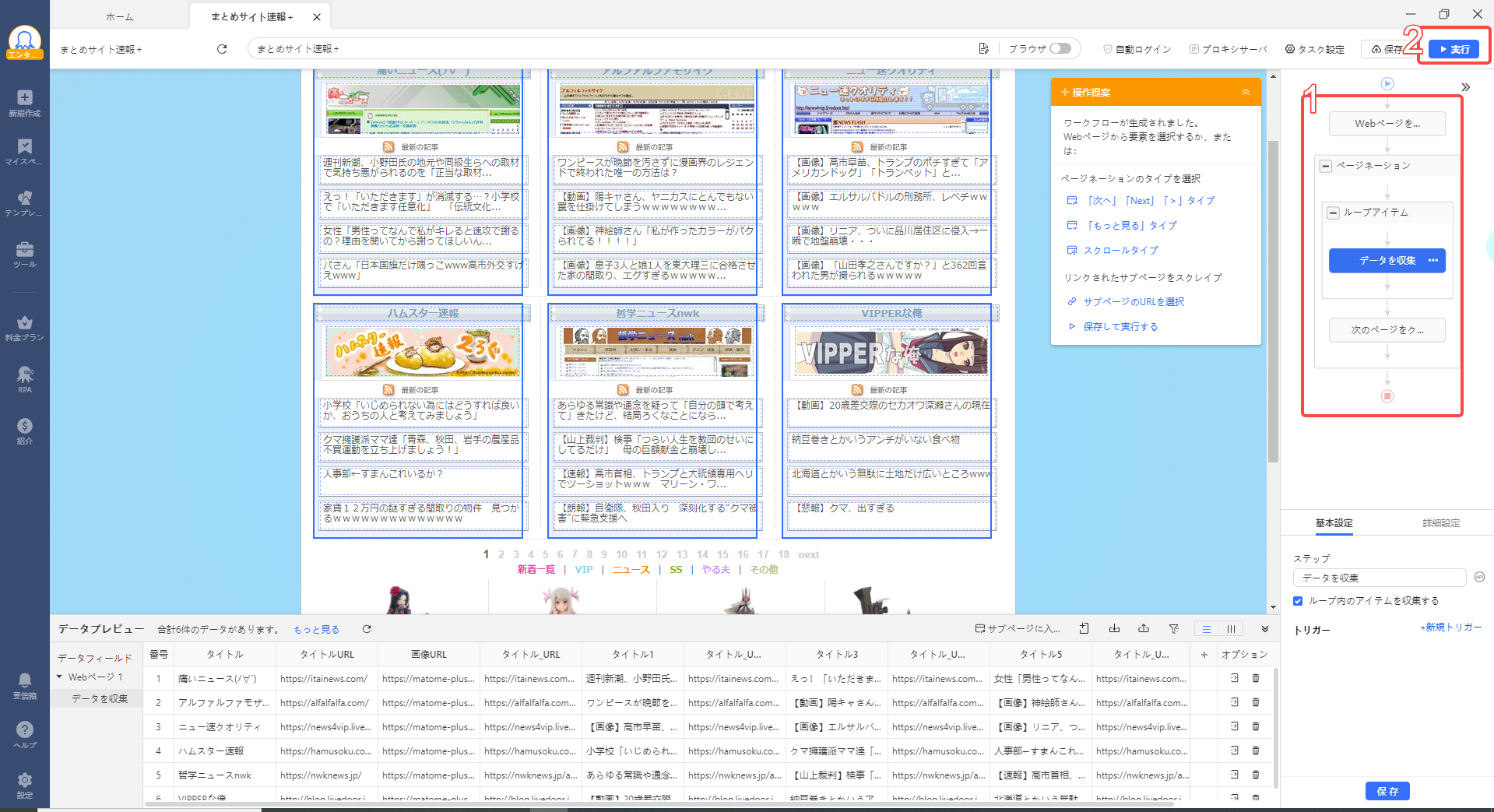Click the page reload icon

click(222, 49)
